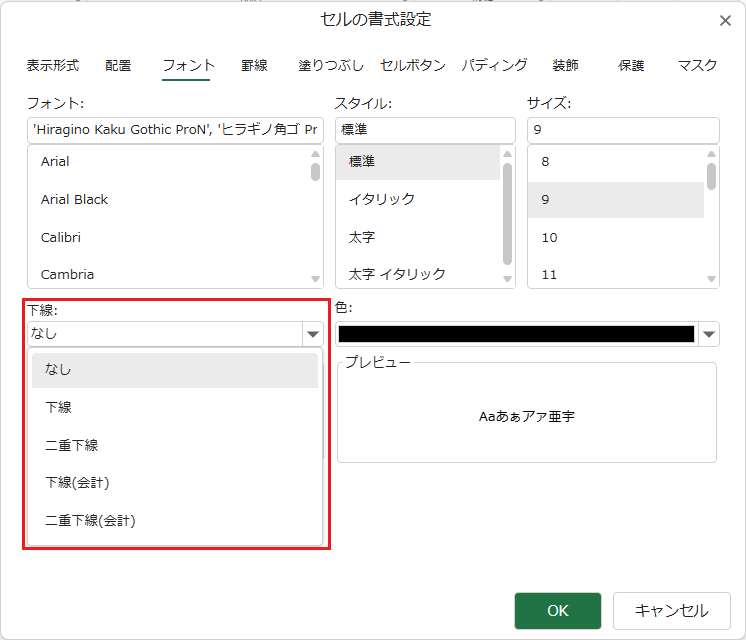746x640 pixels.
Task: Select Cambria in the font list
Action: tap(168, 274)
